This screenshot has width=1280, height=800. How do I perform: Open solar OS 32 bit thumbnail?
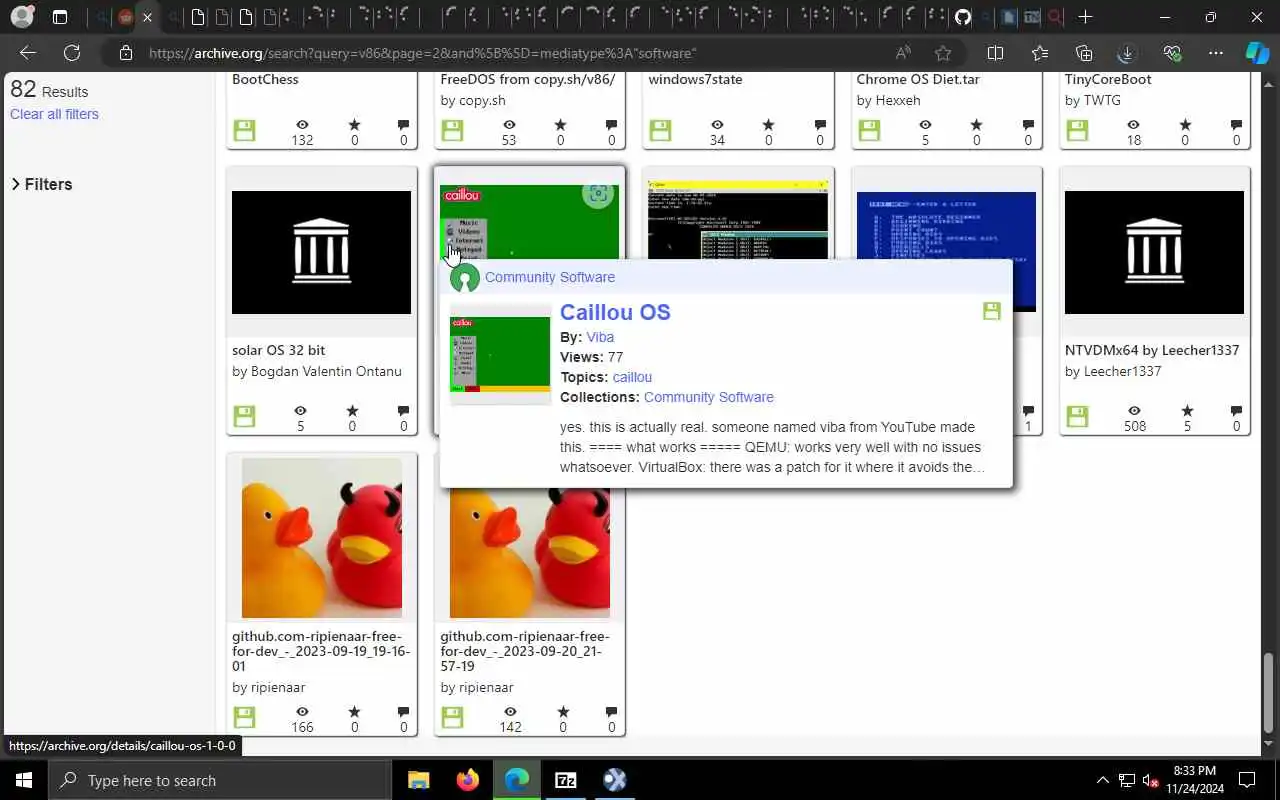pyautogui.click(x=321, y=252)
